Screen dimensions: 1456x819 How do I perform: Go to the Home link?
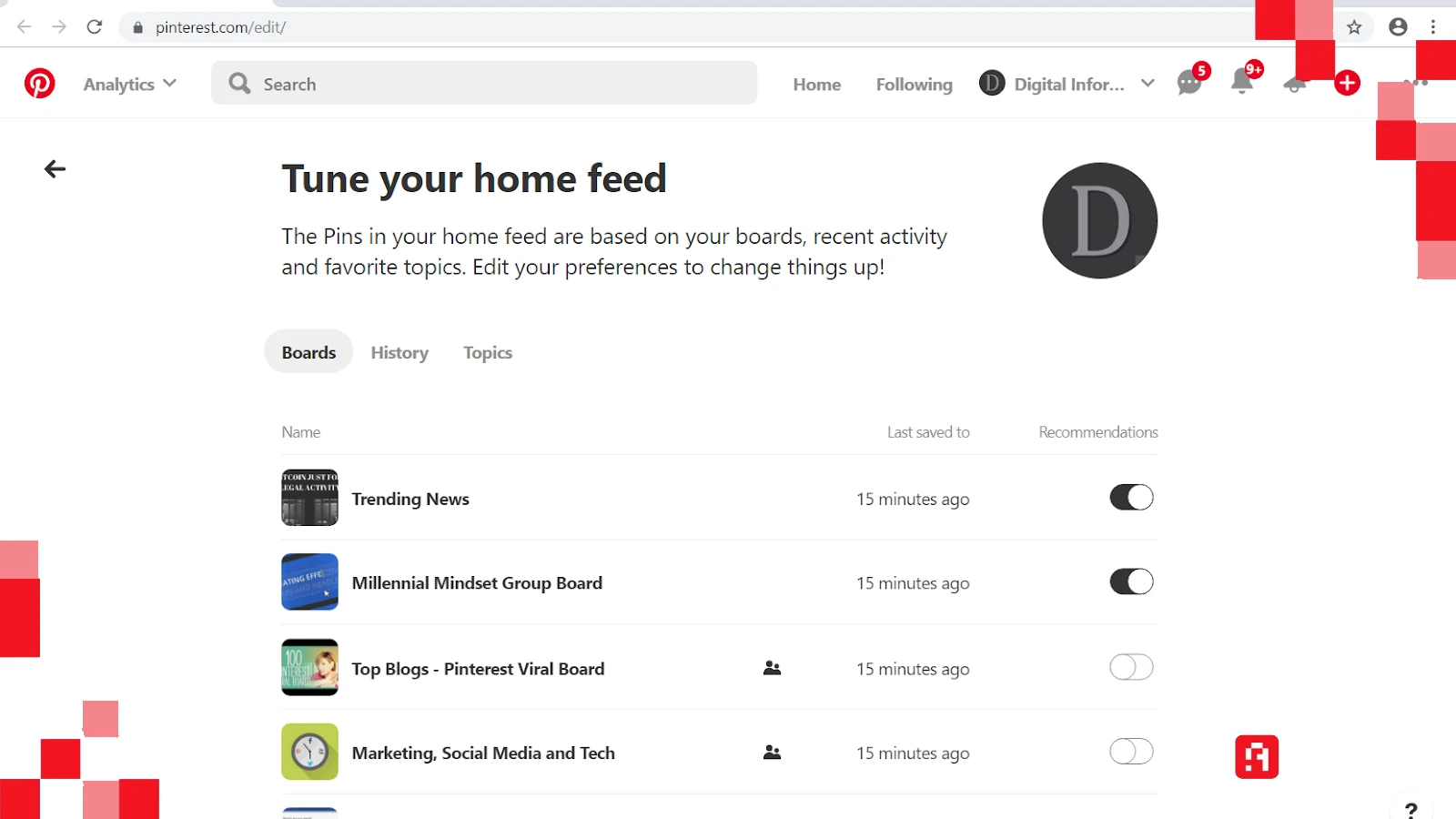(x=816, y=85)
